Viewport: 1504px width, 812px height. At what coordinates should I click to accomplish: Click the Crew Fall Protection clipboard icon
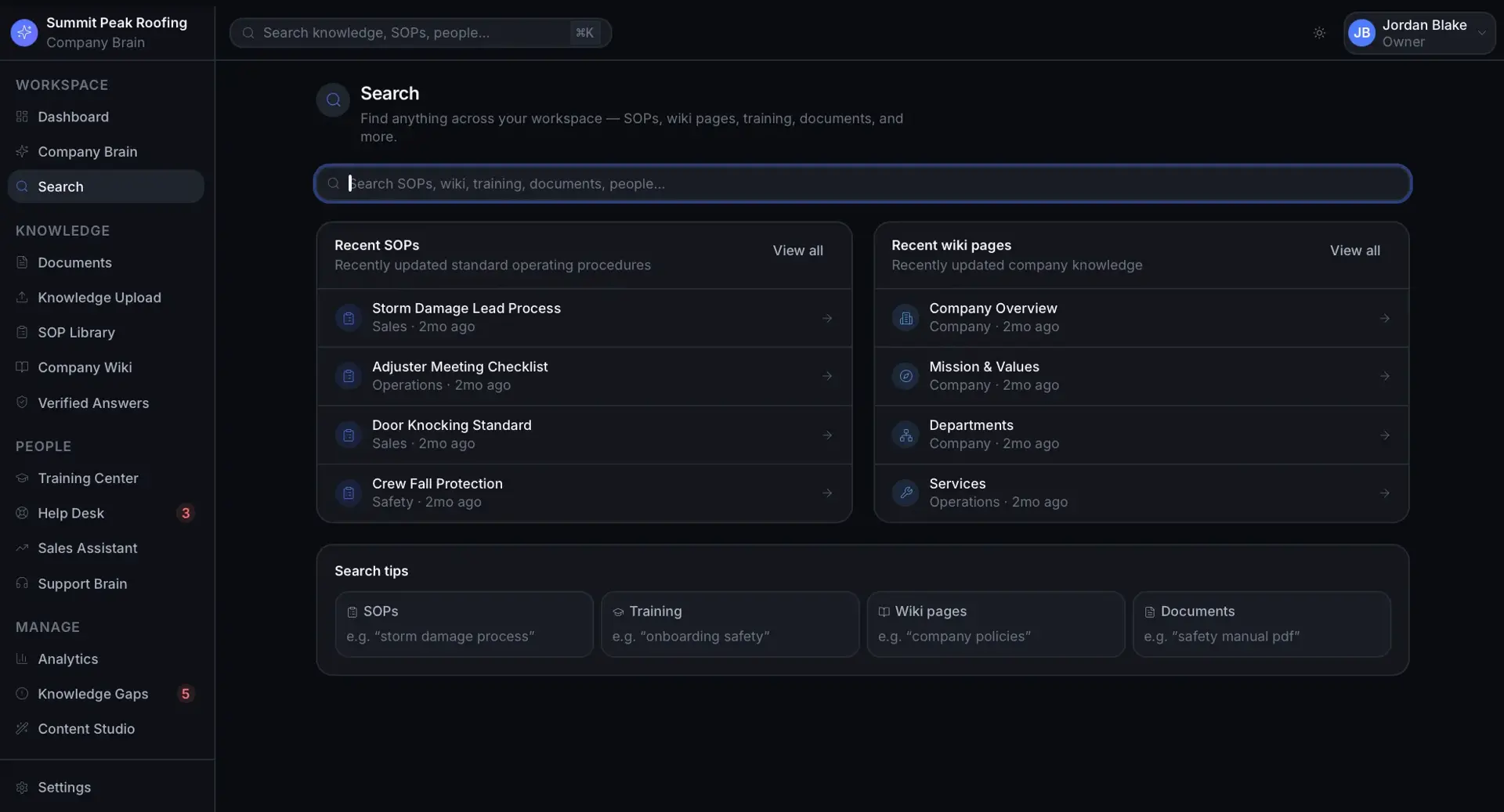tap(349, 493)
